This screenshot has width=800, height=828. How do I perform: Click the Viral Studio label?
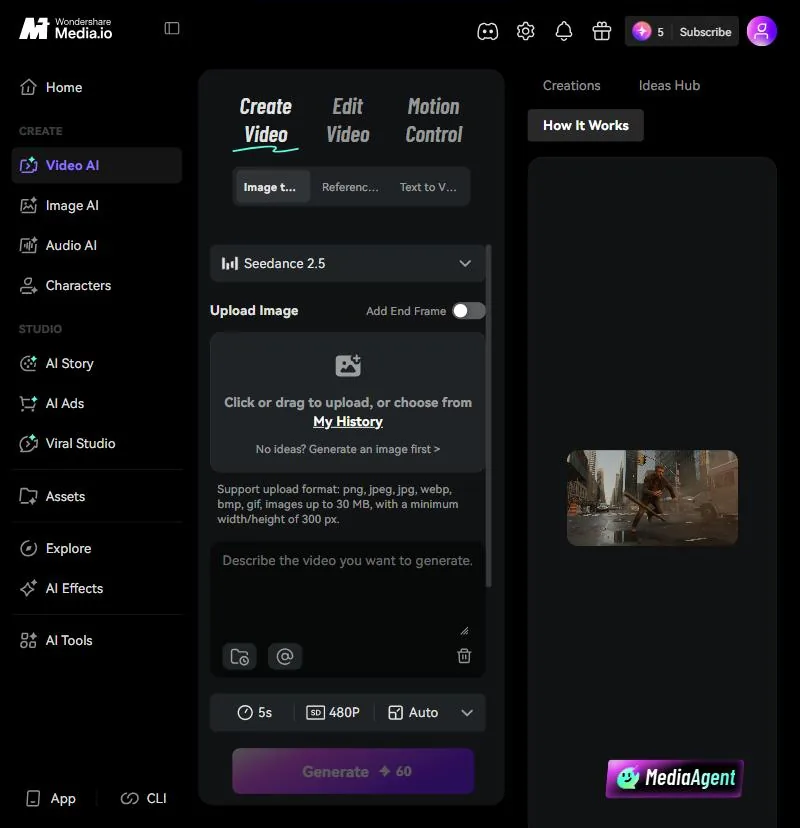pyautogui.click(x=80, y=444)
